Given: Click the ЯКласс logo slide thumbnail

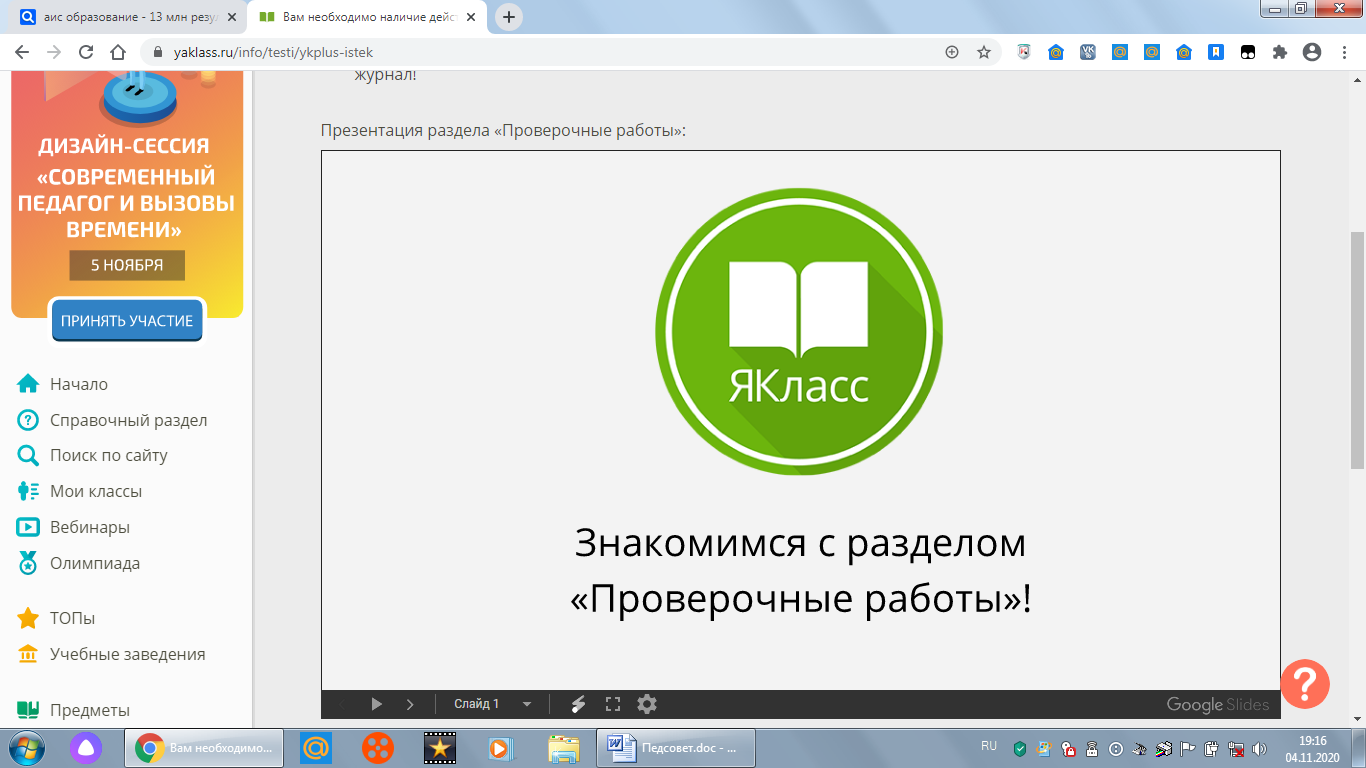Looking at the screenshot, I should pyautogui.click(x=799, y=332).
